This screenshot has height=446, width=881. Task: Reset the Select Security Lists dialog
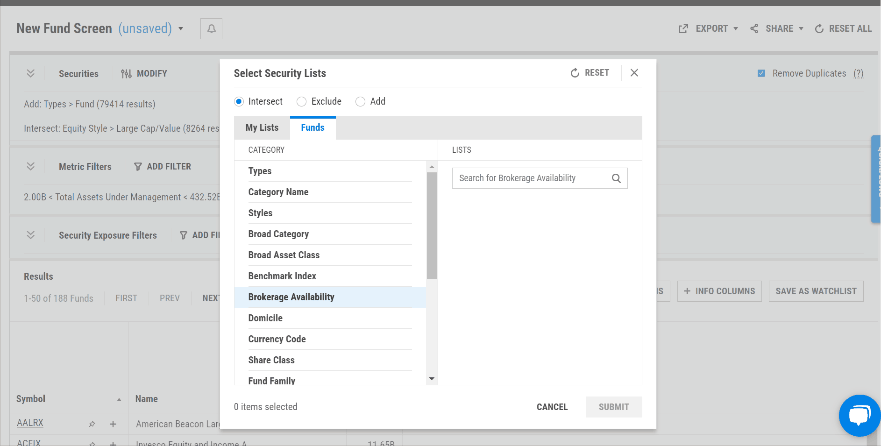coord(590,73)
